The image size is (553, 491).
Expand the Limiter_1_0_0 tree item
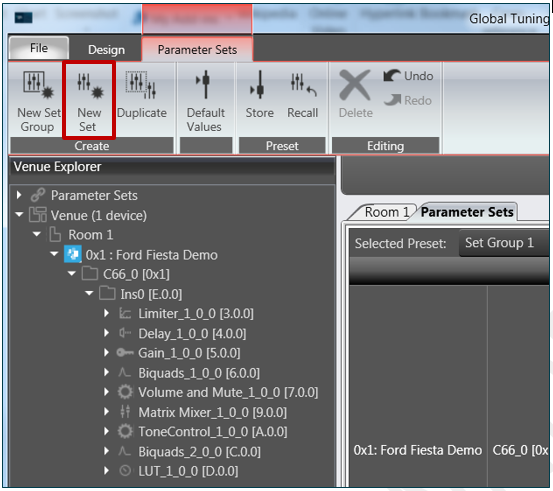[x=106, y=313]
